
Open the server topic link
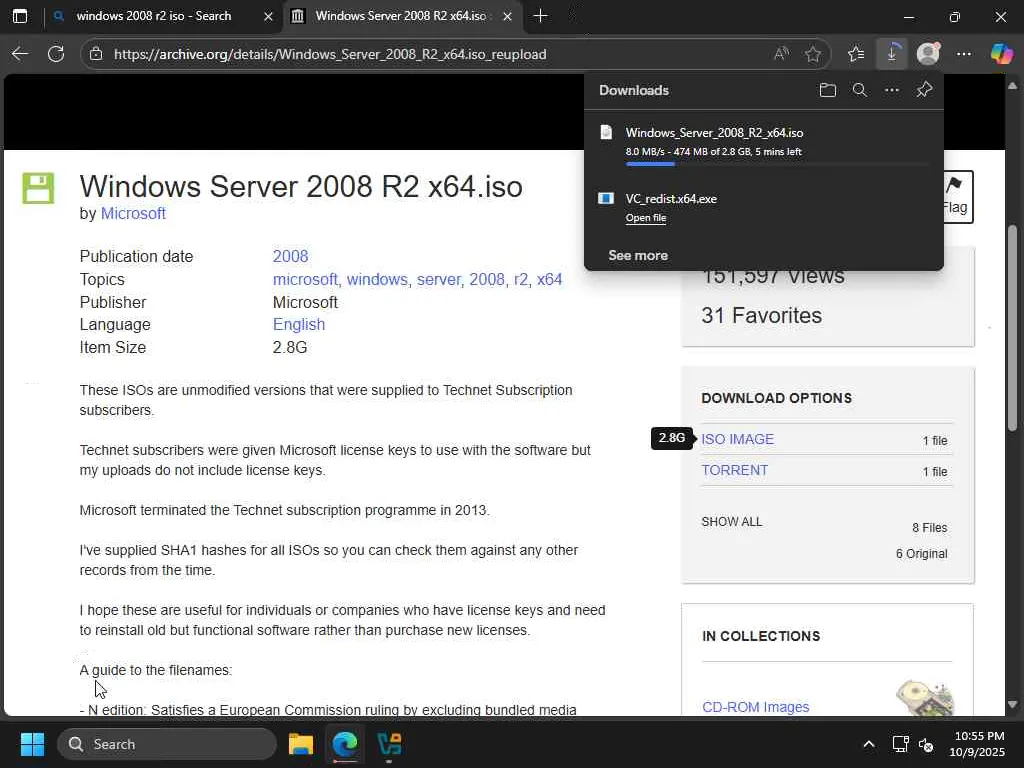(x=438, y=280)
